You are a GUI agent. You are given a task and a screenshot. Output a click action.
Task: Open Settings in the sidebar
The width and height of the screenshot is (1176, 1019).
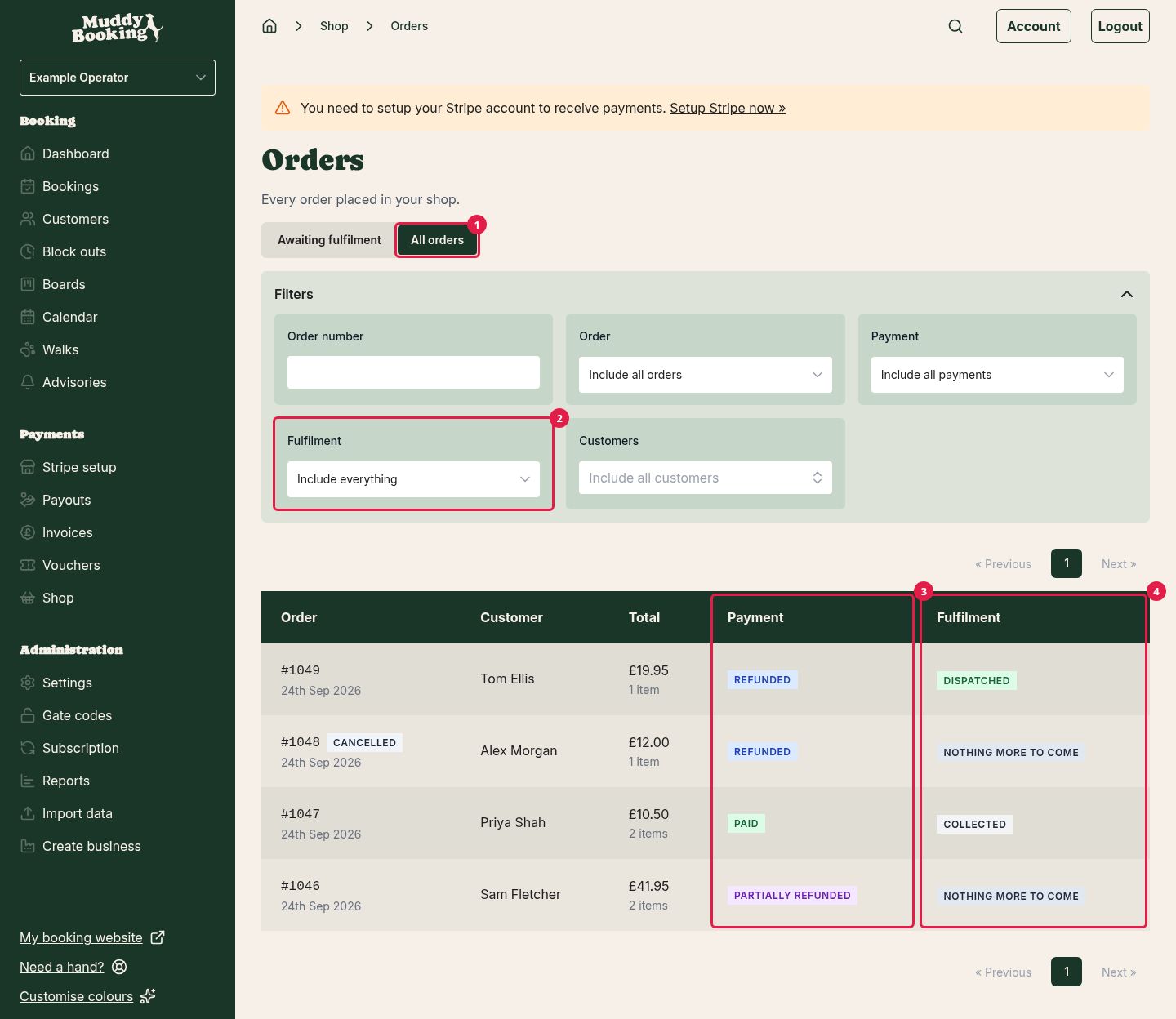(x=68, y=683)
